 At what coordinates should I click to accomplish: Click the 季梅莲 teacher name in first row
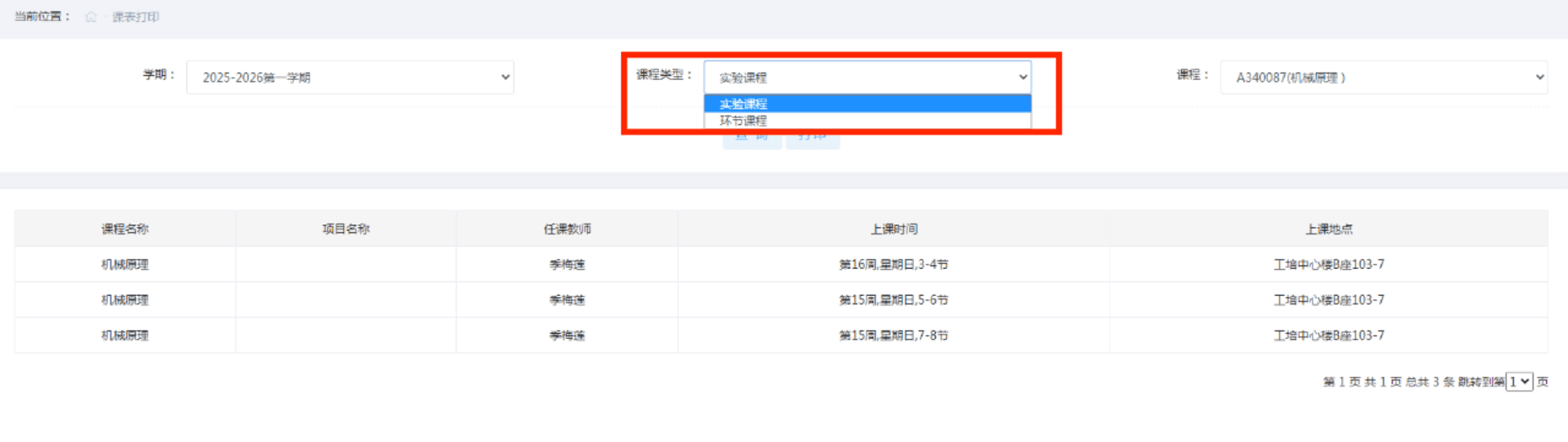(x=567, y=265)
